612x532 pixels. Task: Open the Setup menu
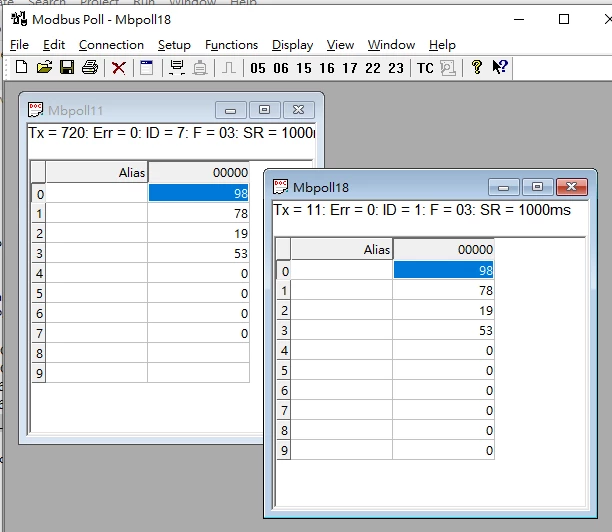[x=174, y=45]
